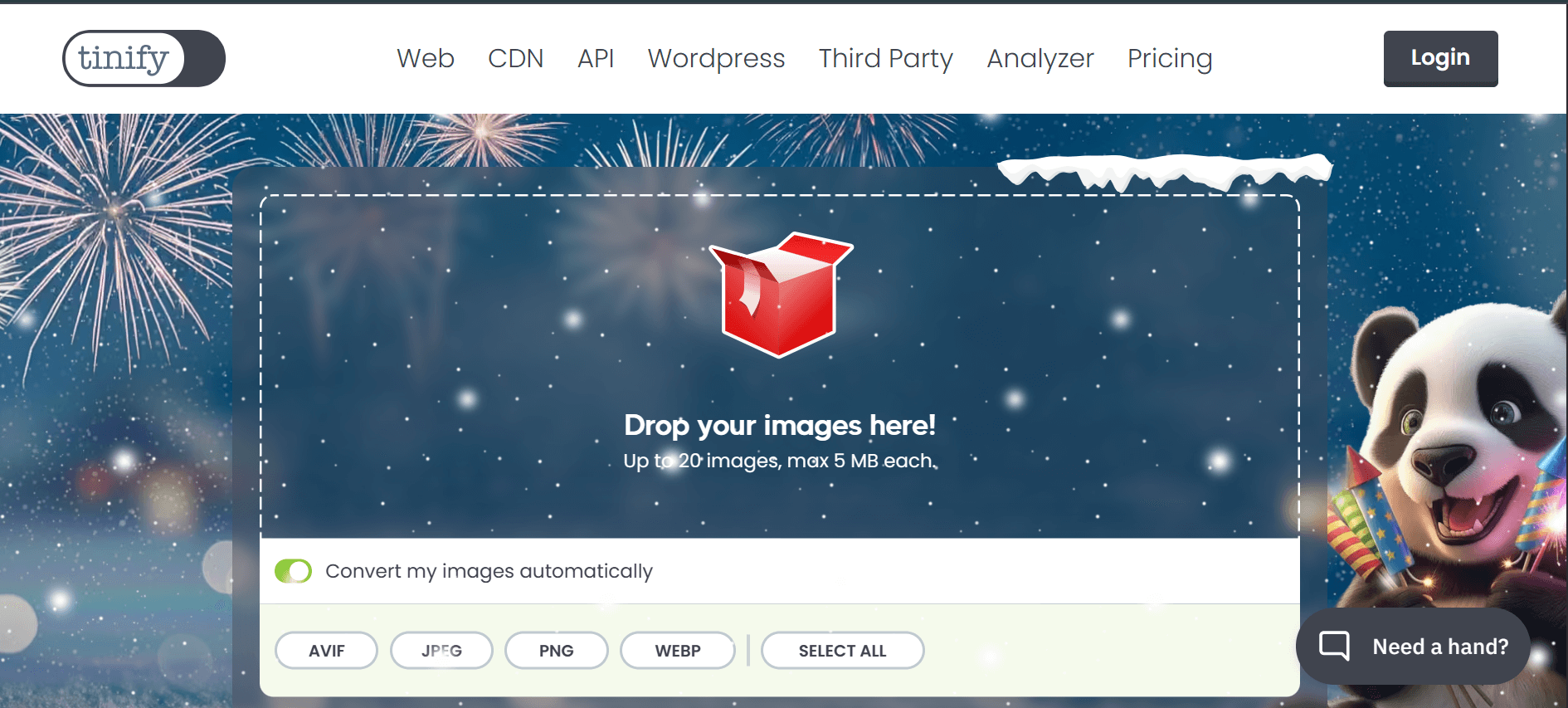Screen dimensions: 1568x708
Task: Open the Third Party page
Action: [x=885, y=58]
